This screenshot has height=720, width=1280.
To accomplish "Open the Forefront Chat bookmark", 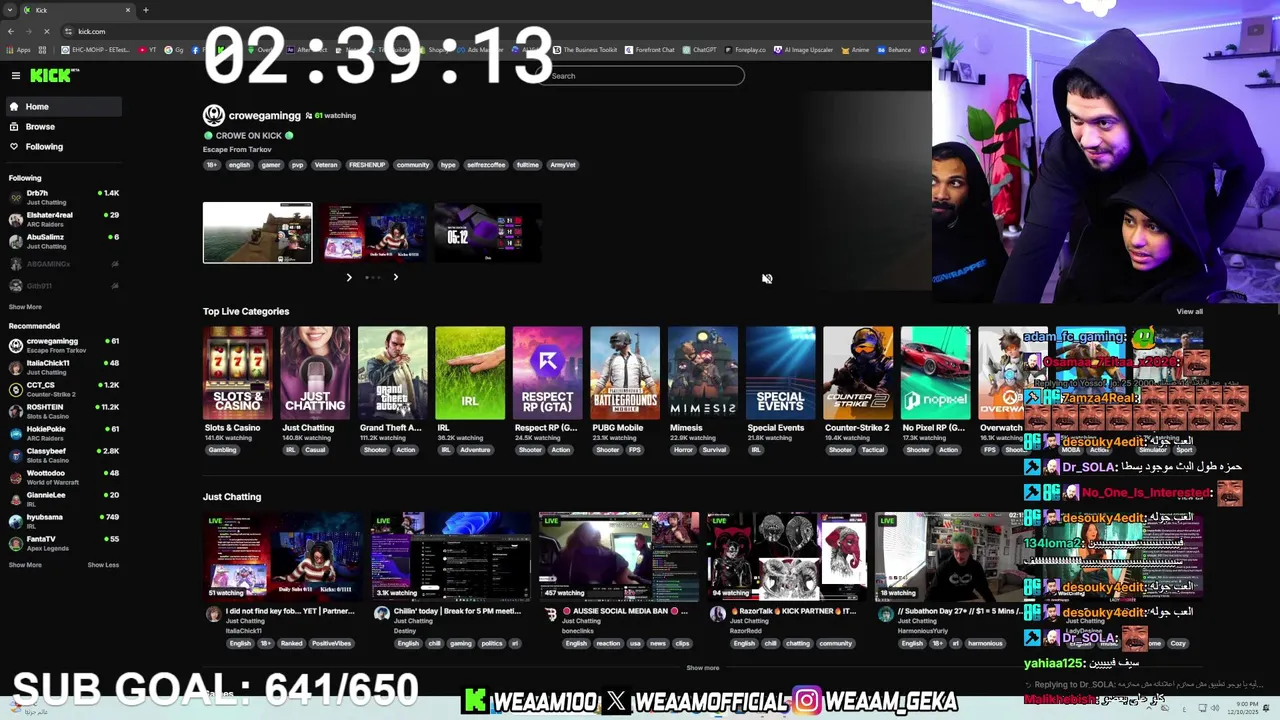I will [x=650, y=50].
